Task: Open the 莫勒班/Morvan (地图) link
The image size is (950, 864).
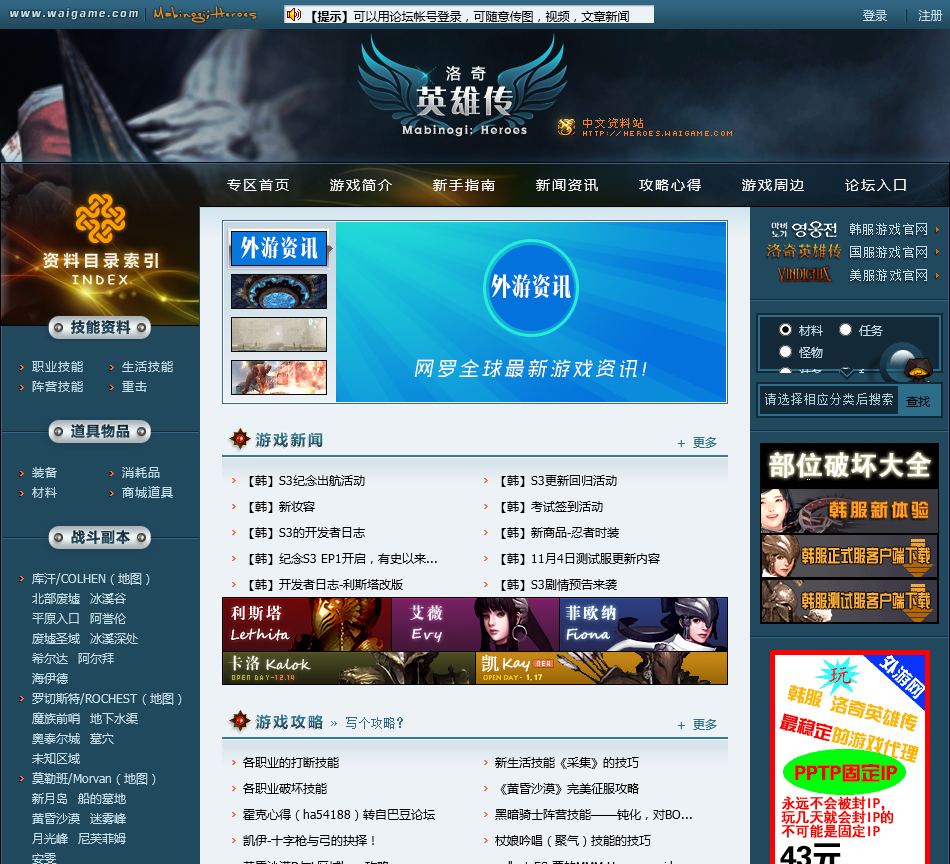Action: [x=94, y=779]
